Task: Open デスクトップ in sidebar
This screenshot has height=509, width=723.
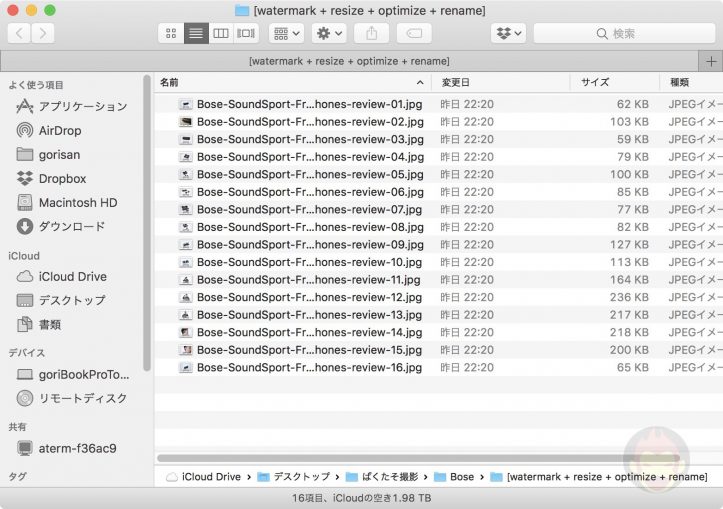Action: coord(61,301)
